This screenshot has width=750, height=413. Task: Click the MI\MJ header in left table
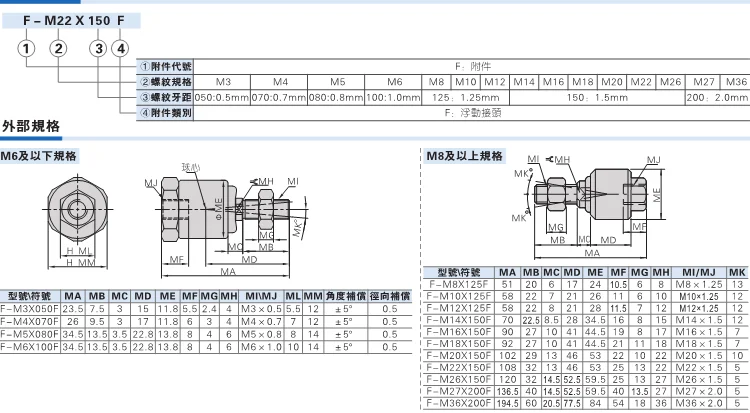261,296
